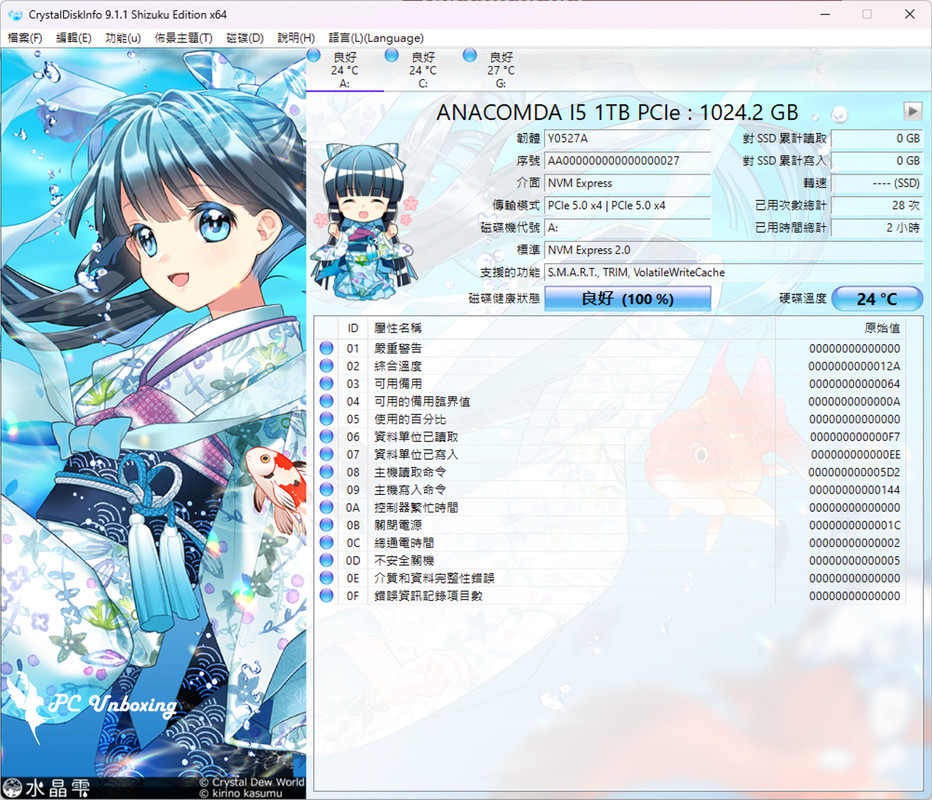The image size is (932, 800).
Task: Click the 水晶雫 logo at bottom left
Action: (46, 788)
